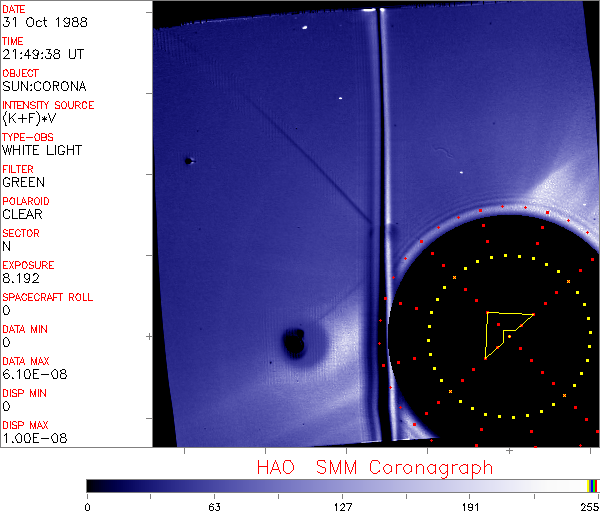Image resolution: width=600 pixels, height=512 pixels.
Task: Click the time value "21:49:38 UT"
Action: [x=43, y=54]
